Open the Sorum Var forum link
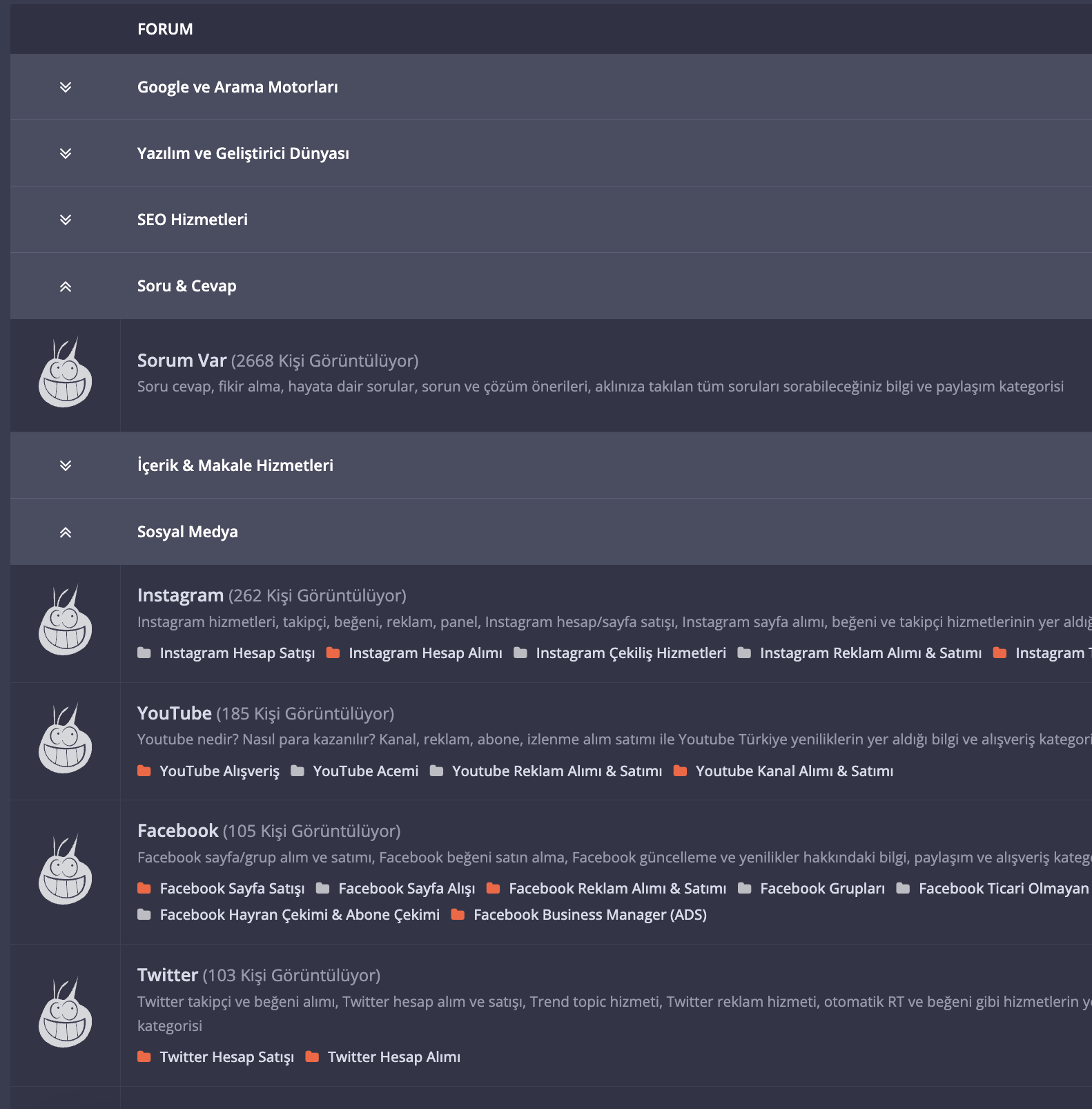Screen dimensions: 1092x1109 (x=182, y=360)
